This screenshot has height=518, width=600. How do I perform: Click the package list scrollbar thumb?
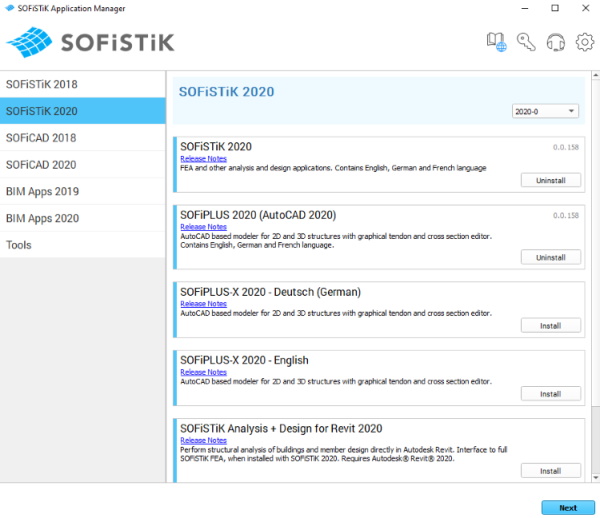coord(596,243)
